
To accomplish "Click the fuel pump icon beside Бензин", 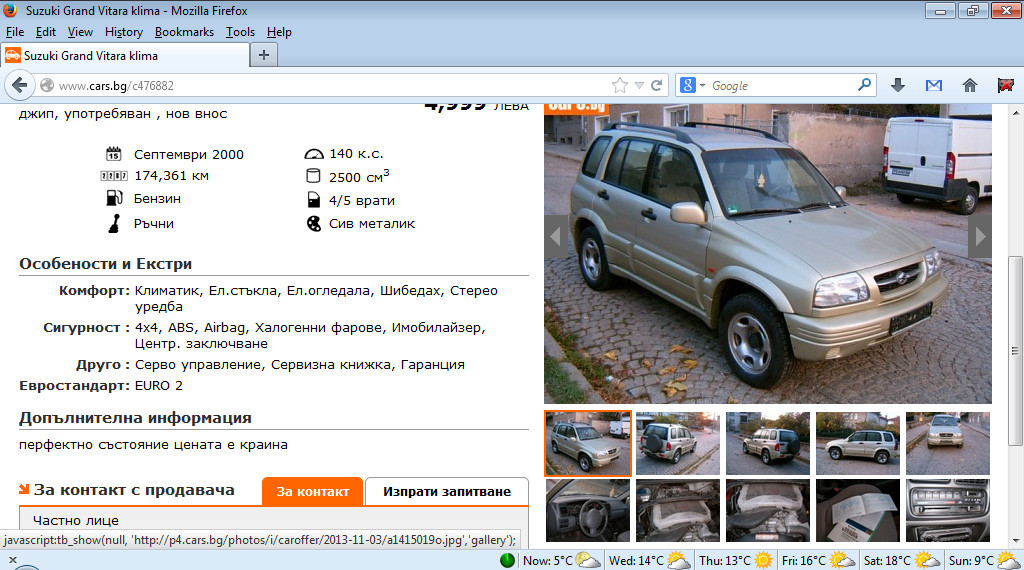I will coord(114,198).
